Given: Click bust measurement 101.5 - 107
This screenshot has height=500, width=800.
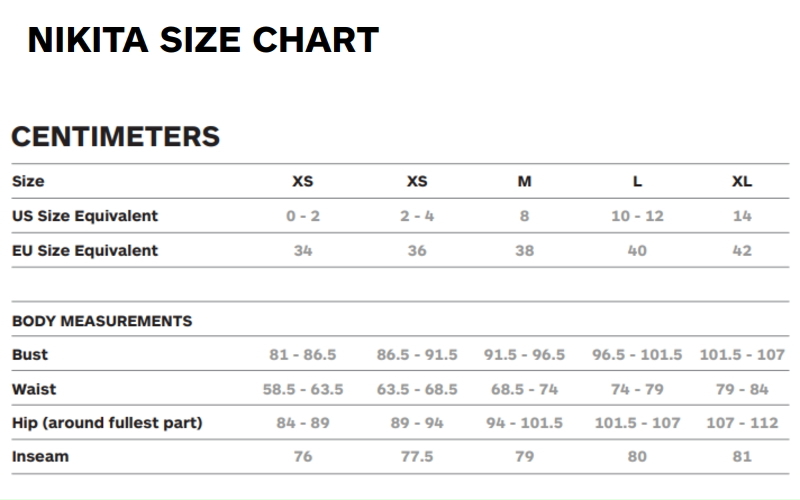Looking at the screenshot, I should [742, 355].
